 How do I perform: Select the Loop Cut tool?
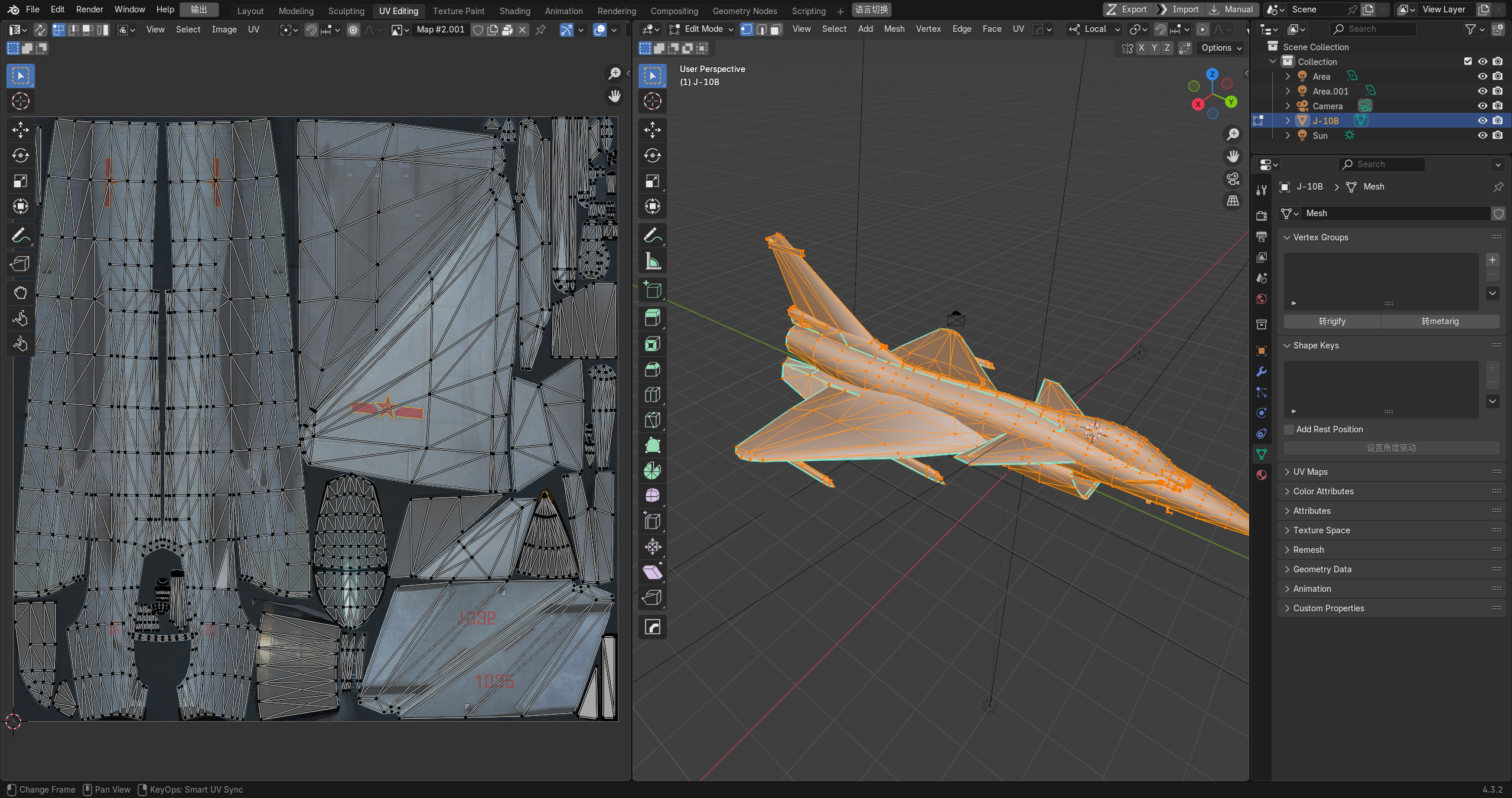653,395
